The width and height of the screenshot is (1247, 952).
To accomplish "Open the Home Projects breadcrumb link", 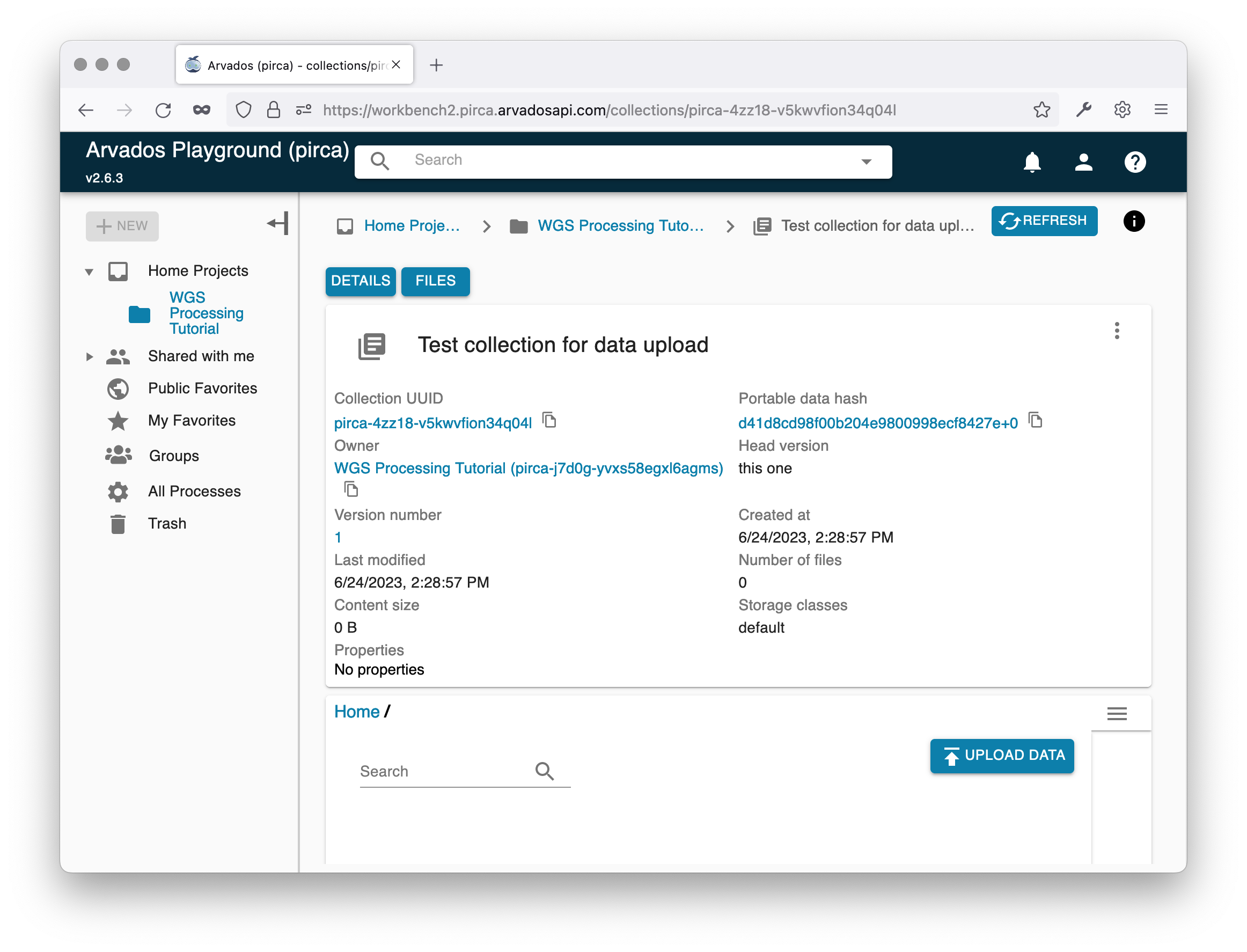I will tap(412, 226).
